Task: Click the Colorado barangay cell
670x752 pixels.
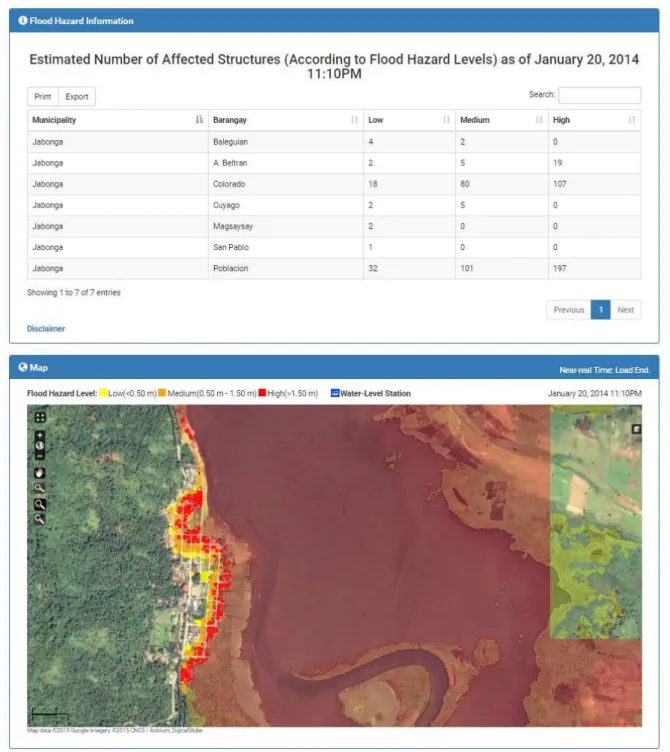Action: (286, 184)
